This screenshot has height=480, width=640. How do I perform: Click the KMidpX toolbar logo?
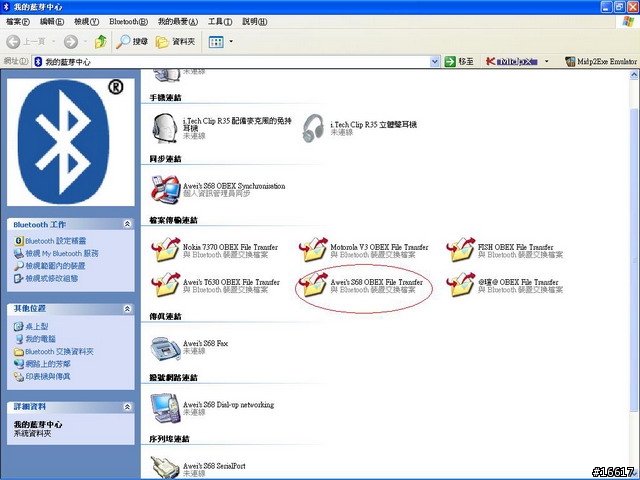(511, 62)
